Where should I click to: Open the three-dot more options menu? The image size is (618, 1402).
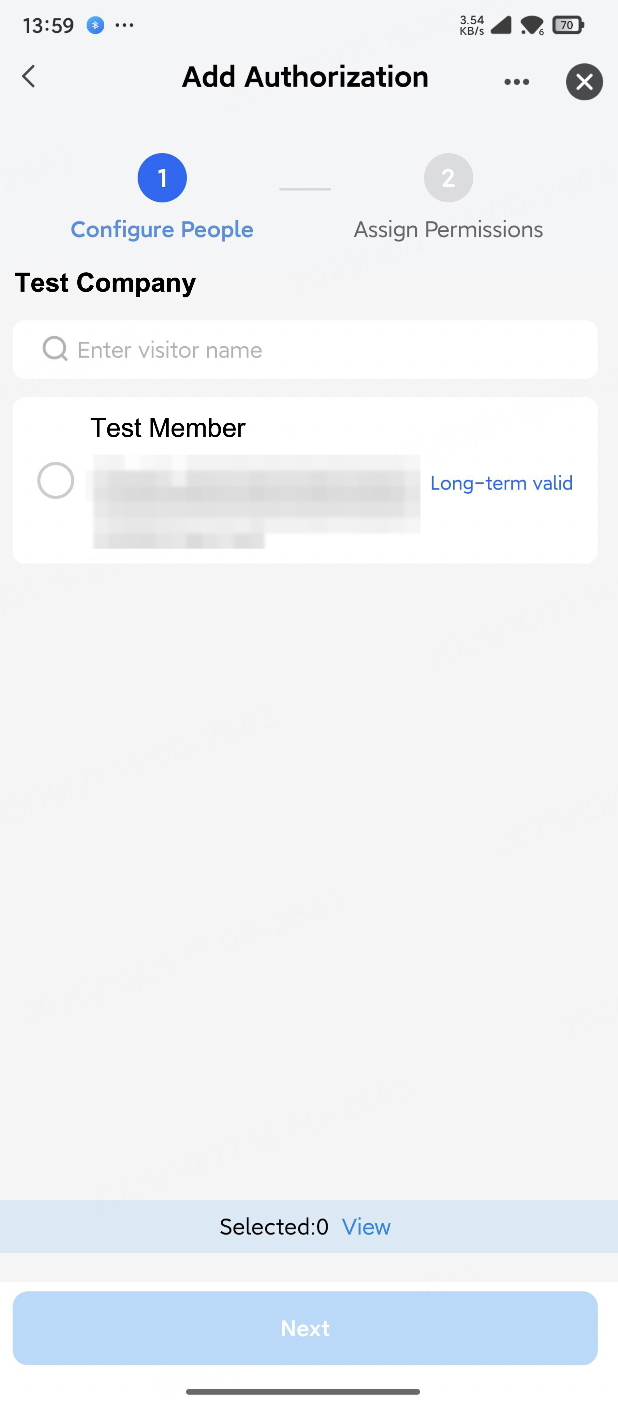coord(517,82)
